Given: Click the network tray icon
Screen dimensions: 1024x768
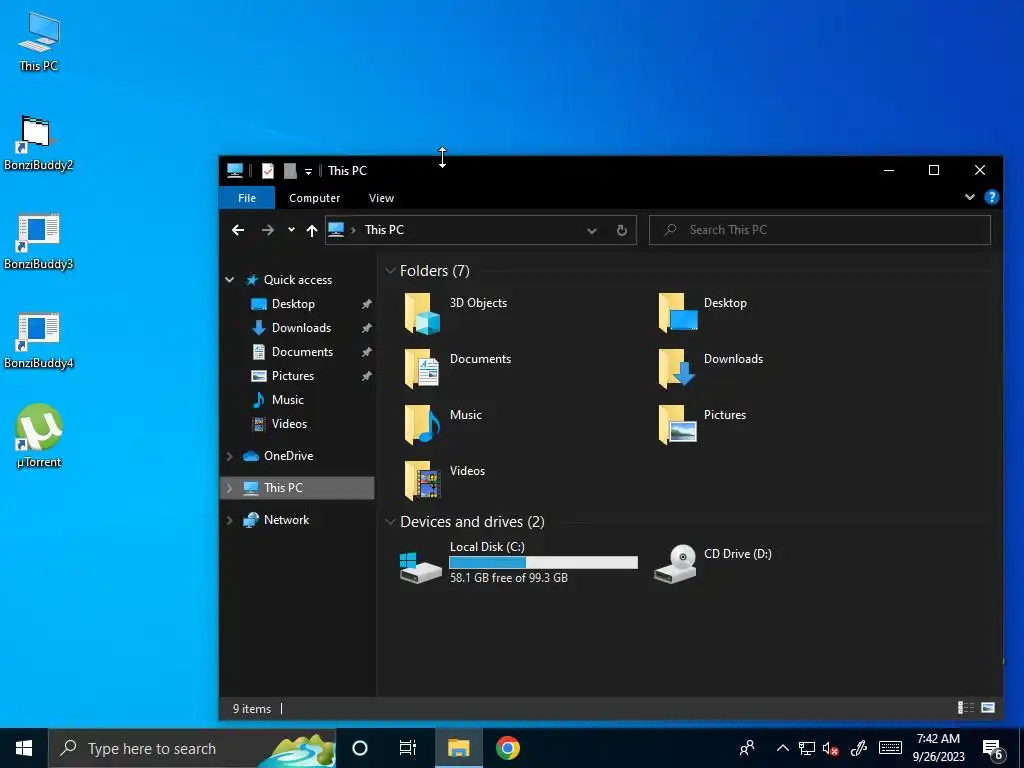Looking at the screenshot, I should pyautogui.click(x=807, y=748).
